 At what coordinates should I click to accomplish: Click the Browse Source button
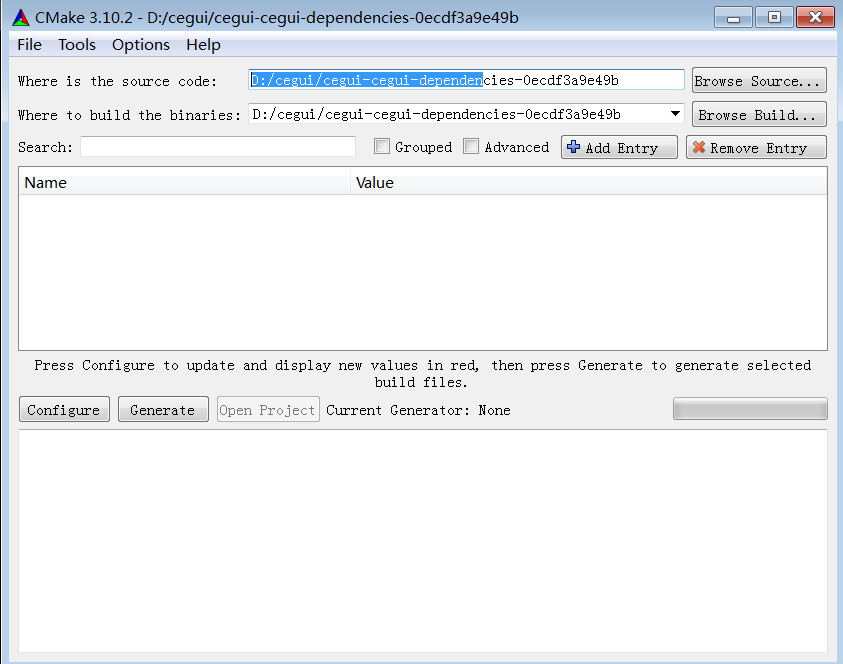click(x=759, y=81)
